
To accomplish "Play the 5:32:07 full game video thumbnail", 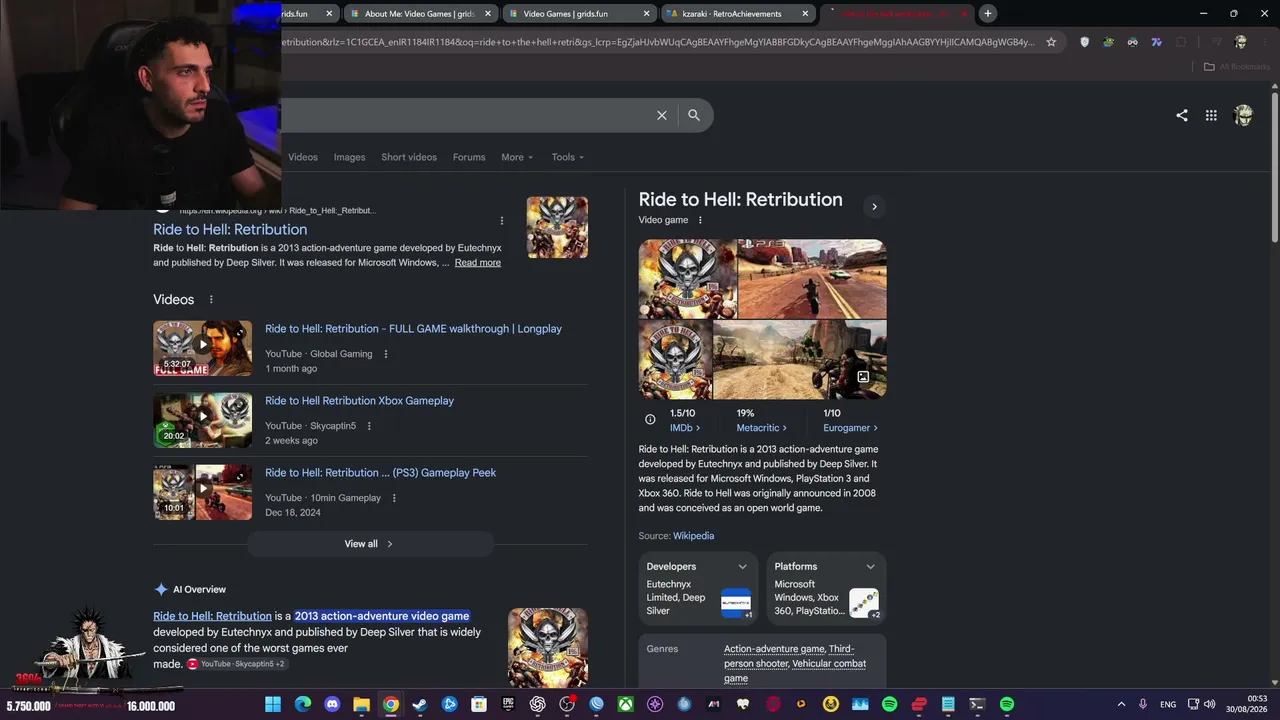I will pyautogui.click(x=202, y=348).
